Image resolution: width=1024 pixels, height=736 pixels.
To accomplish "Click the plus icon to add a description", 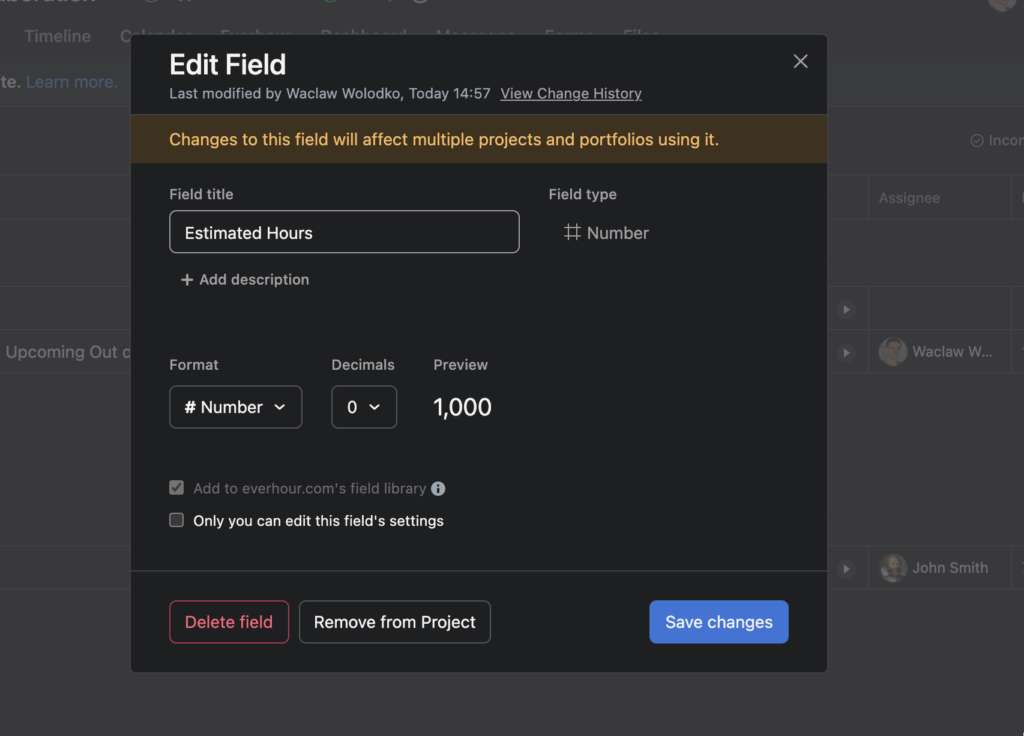I will pyautogui.click(x=187, y=280).
